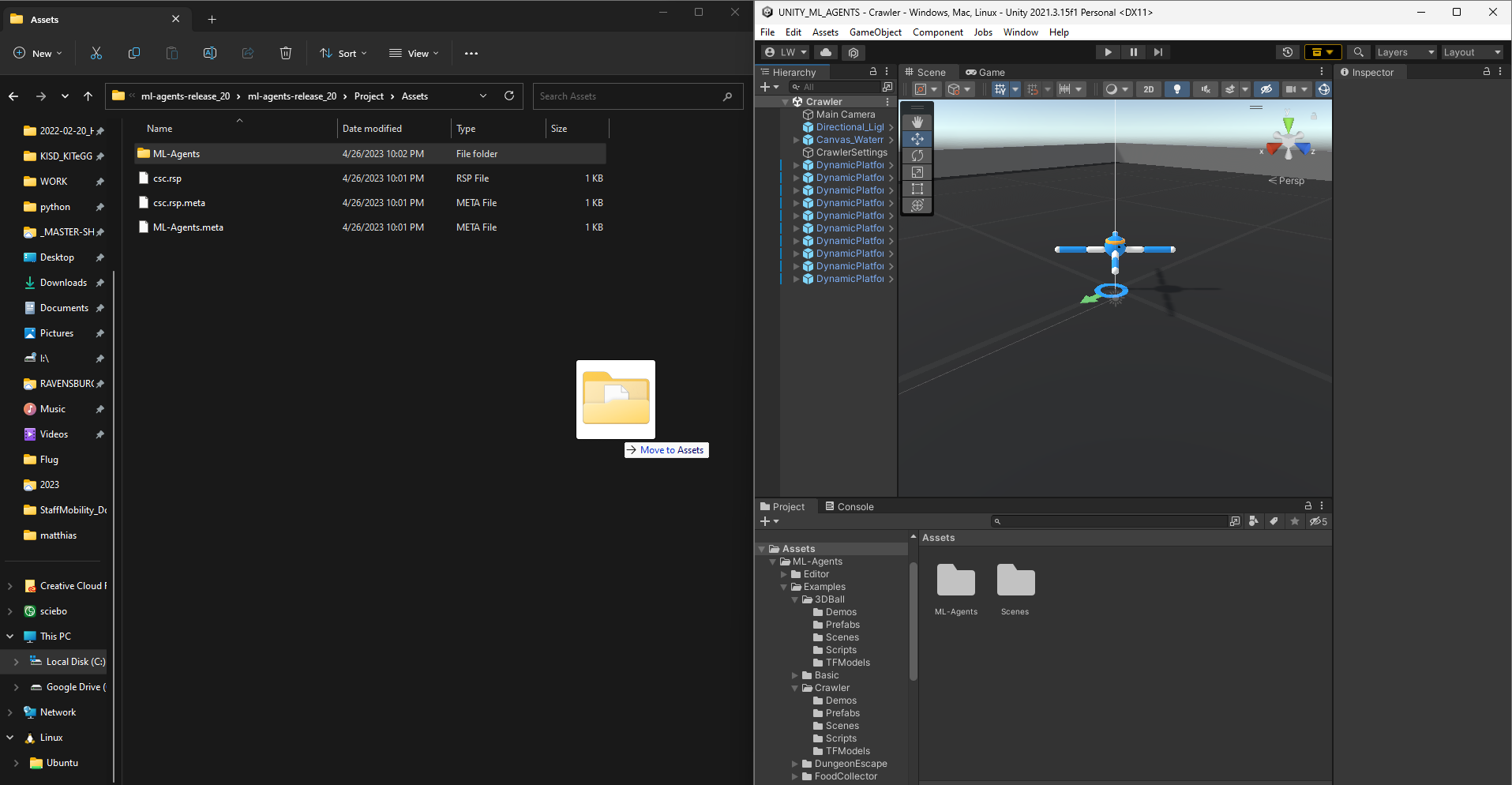Open the Assets menu in Unity menu bar
1512x785 pixels.
825,32
